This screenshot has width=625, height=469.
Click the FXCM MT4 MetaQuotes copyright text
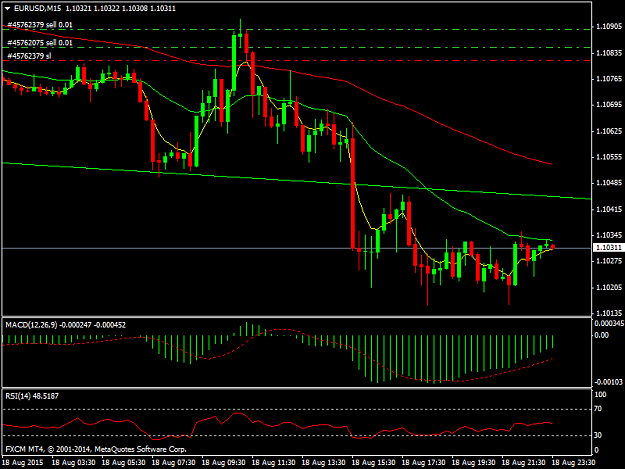click(96, 449)
